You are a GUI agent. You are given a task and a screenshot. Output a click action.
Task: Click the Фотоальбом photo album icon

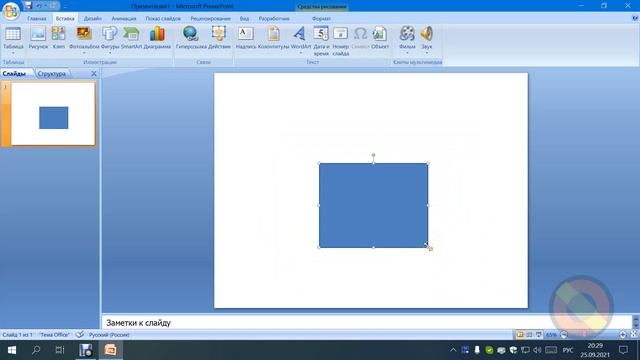pyautogui.click(x=84, y=33)
